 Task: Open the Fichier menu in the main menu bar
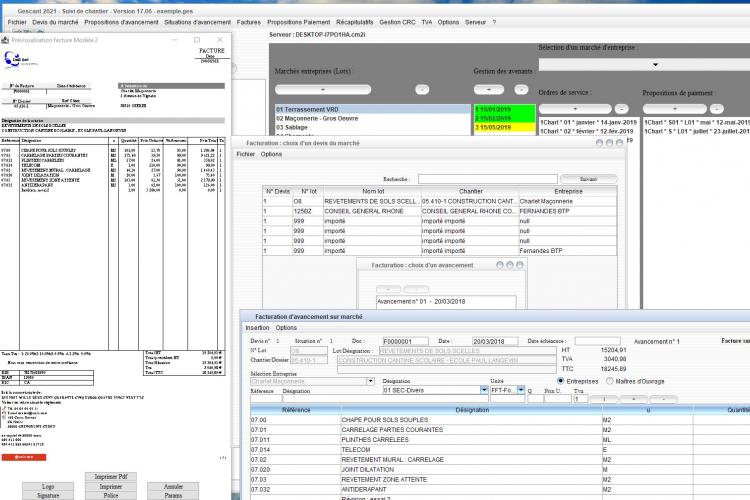point(17,22)
